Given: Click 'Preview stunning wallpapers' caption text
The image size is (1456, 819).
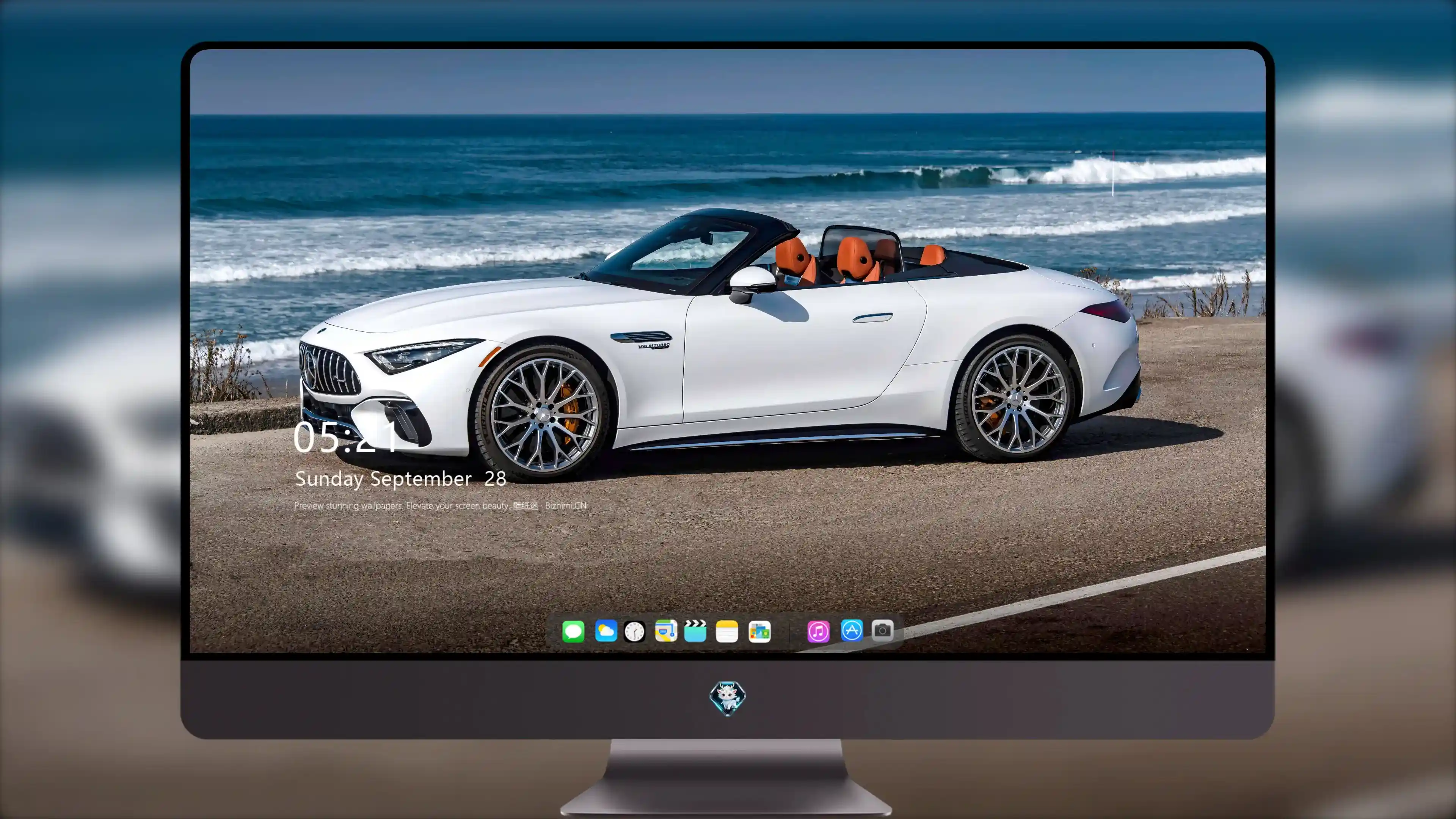Looking at the screenshot, I should pyautogui.click(x=440, y=505).
